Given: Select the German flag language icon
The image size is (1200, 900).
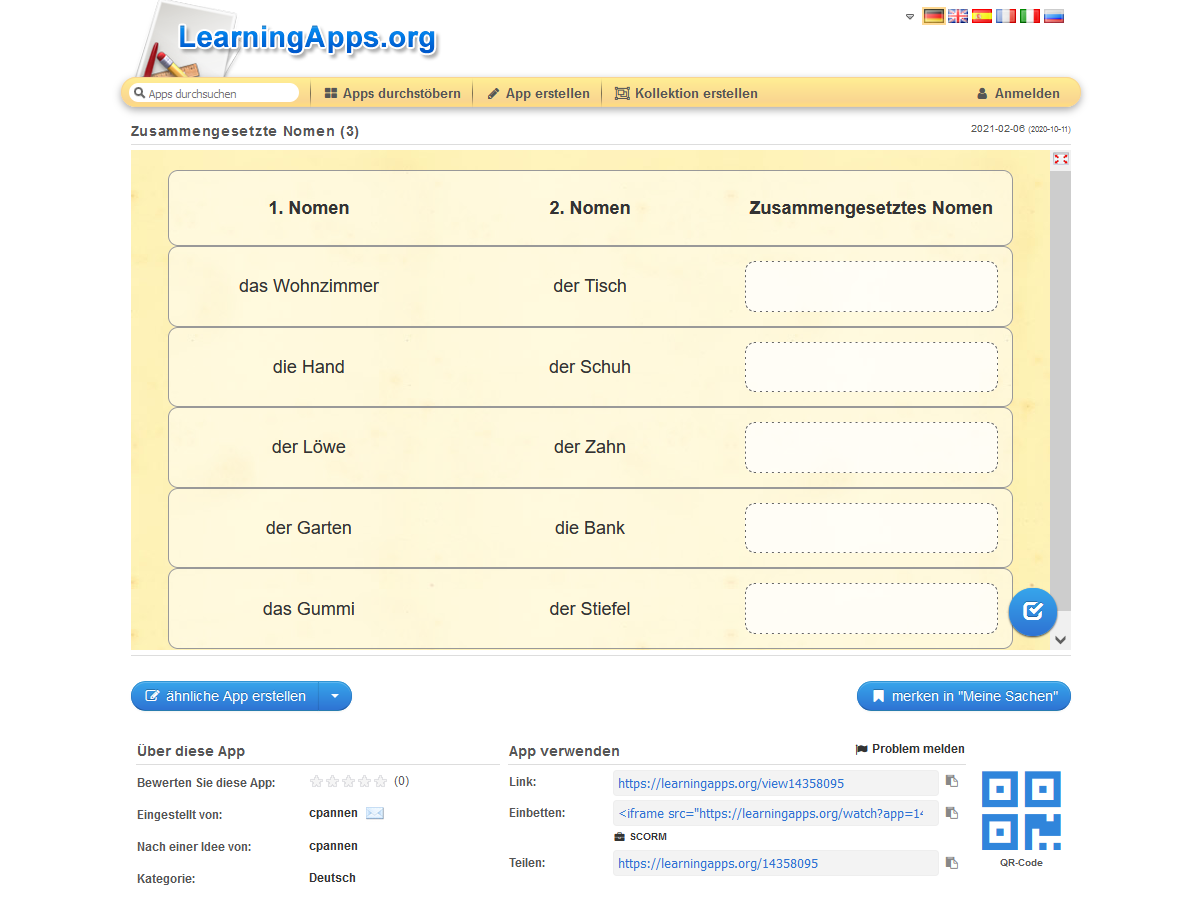Looking at the screenshot, I should tap(933, 16).
